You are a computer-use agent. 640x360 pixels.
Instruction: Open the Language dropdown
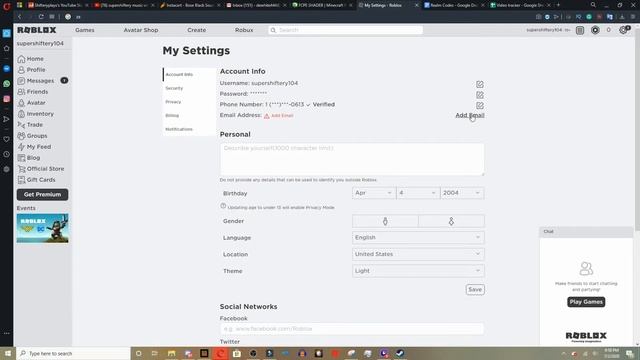pyautogui.click(x=418, y=238)
